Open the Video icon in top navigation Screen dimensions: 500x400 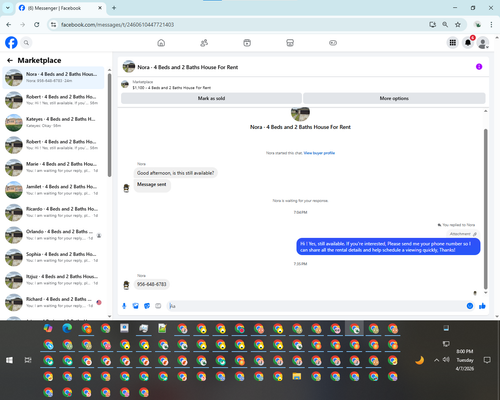[247, 43]
